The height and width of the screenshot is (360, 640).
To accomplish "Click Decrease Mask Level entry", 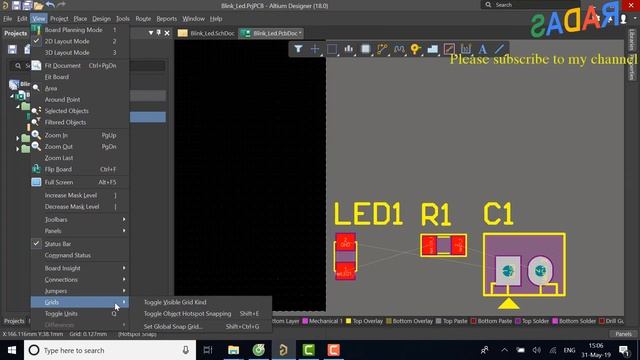I will point(80,207).
